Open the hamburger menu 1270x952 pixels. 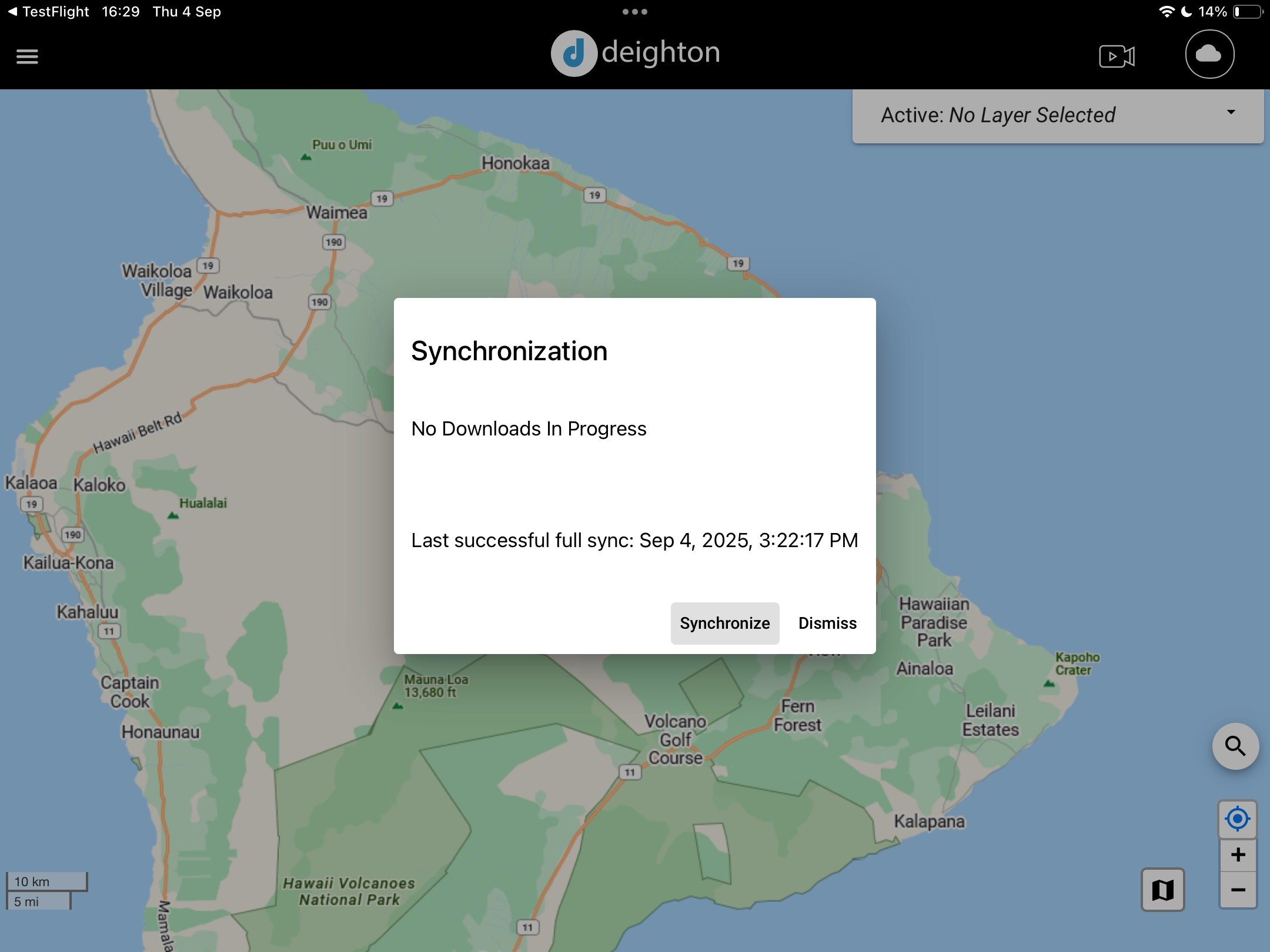(x=27, y=56)
